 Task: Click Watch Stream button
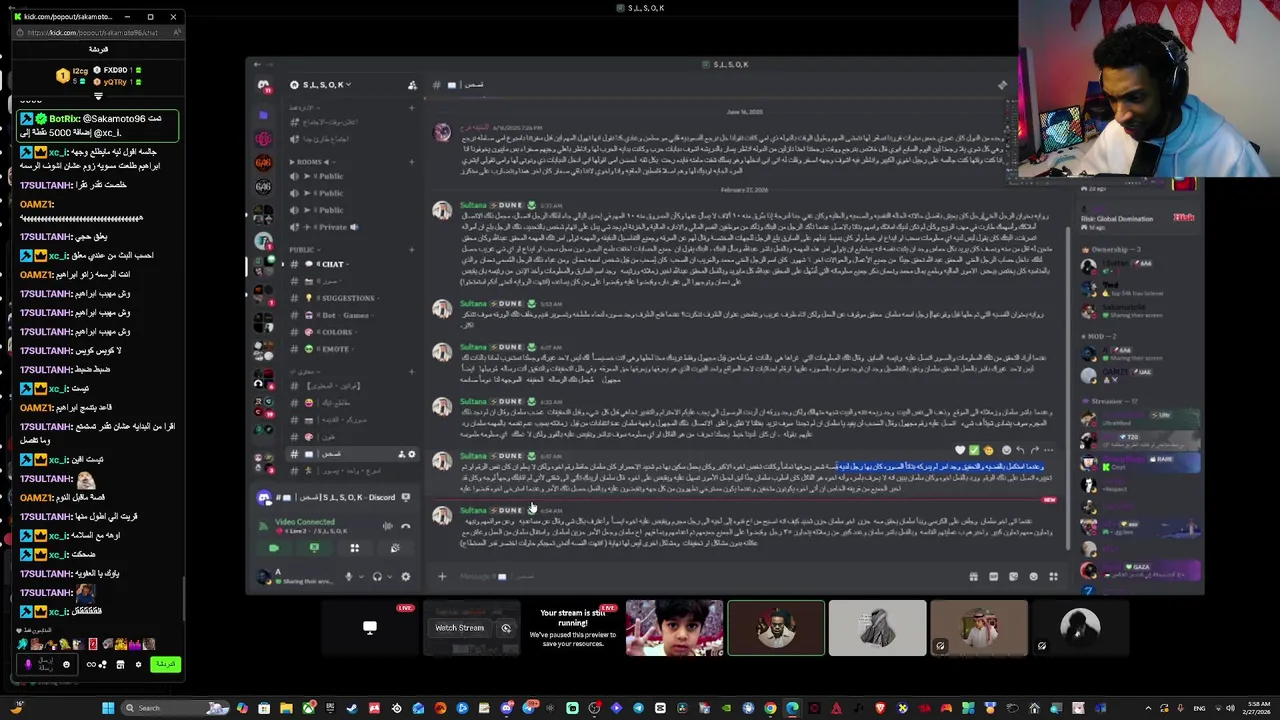tap(459, 628)
